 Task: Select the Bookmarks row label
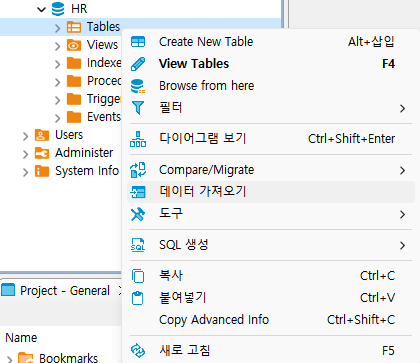click(x=69, y=358)
